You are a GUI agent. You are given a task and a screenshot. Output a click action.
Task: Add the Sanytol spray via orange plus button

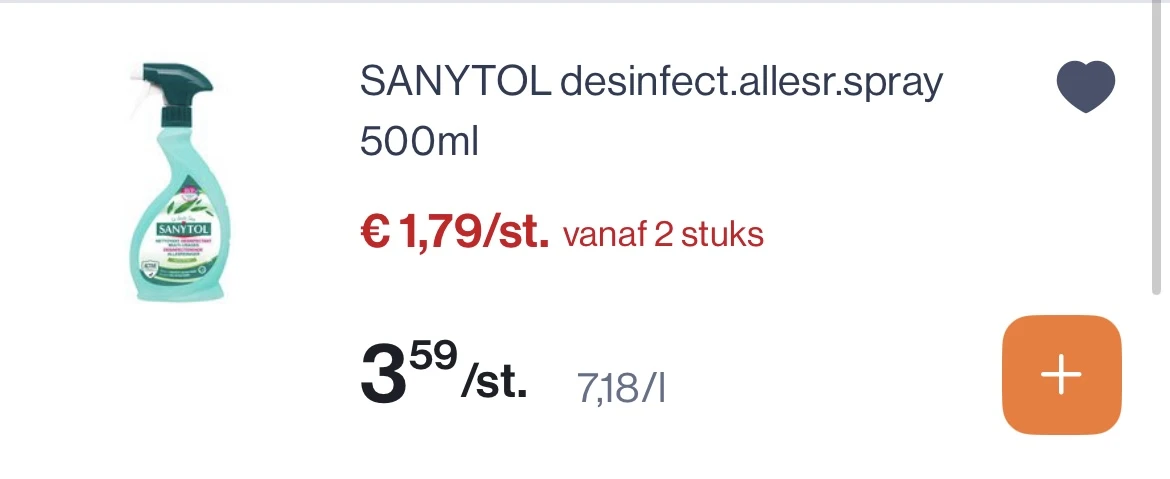point(1061,375)
